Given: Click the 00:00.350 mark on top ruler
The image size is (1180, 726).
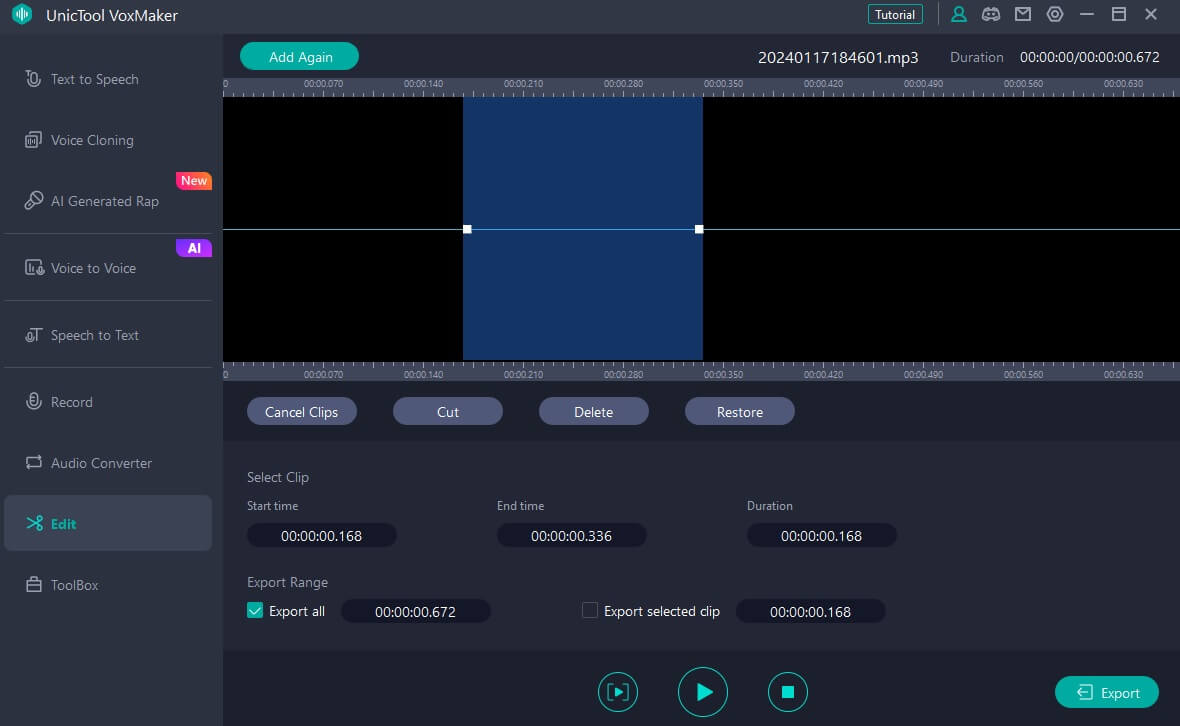Looking at the screenshot, I should point(723,84).
